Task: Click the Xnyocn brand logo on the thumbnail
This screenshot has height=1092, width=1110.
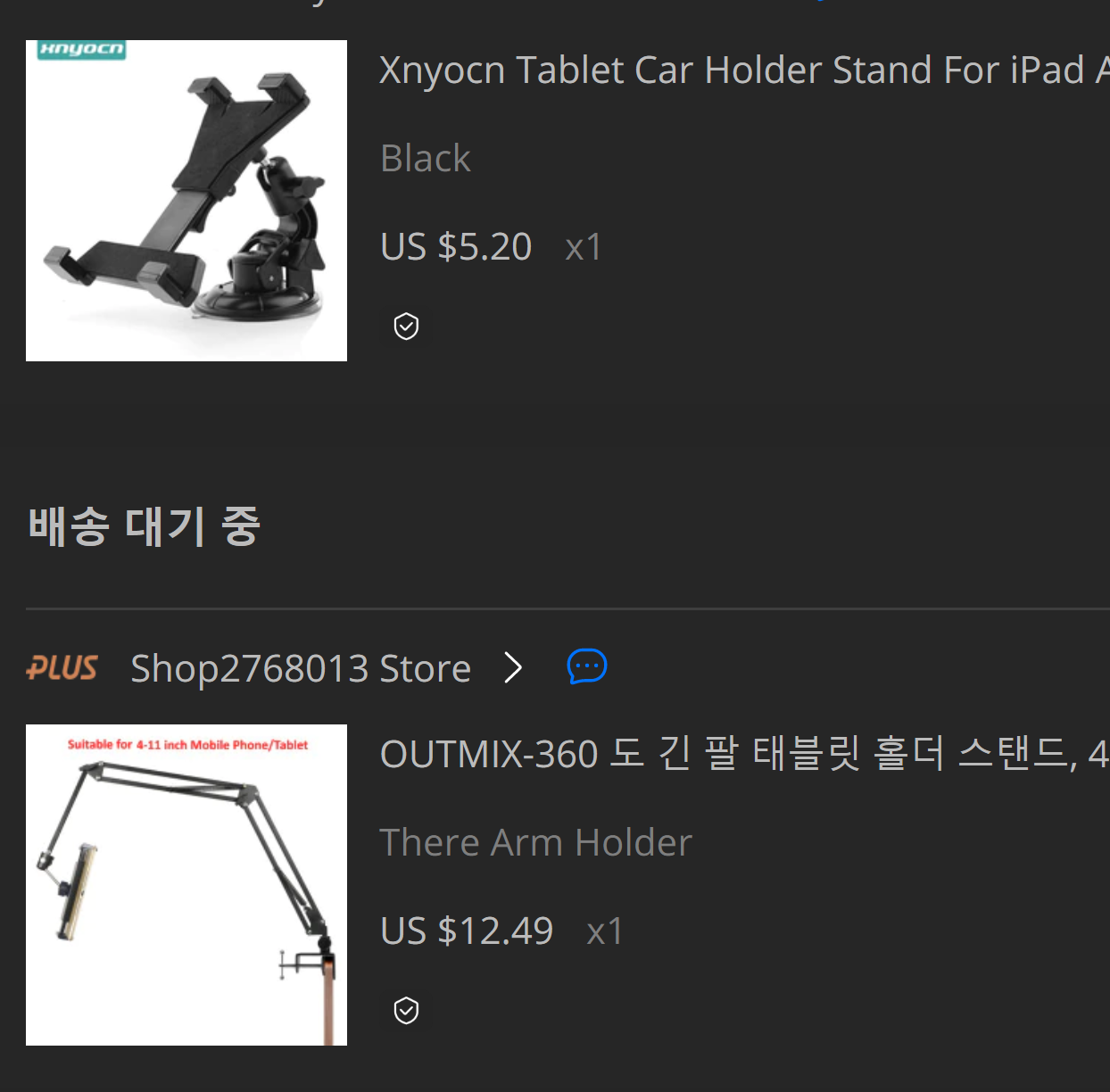Action: [x=81, y=50]
